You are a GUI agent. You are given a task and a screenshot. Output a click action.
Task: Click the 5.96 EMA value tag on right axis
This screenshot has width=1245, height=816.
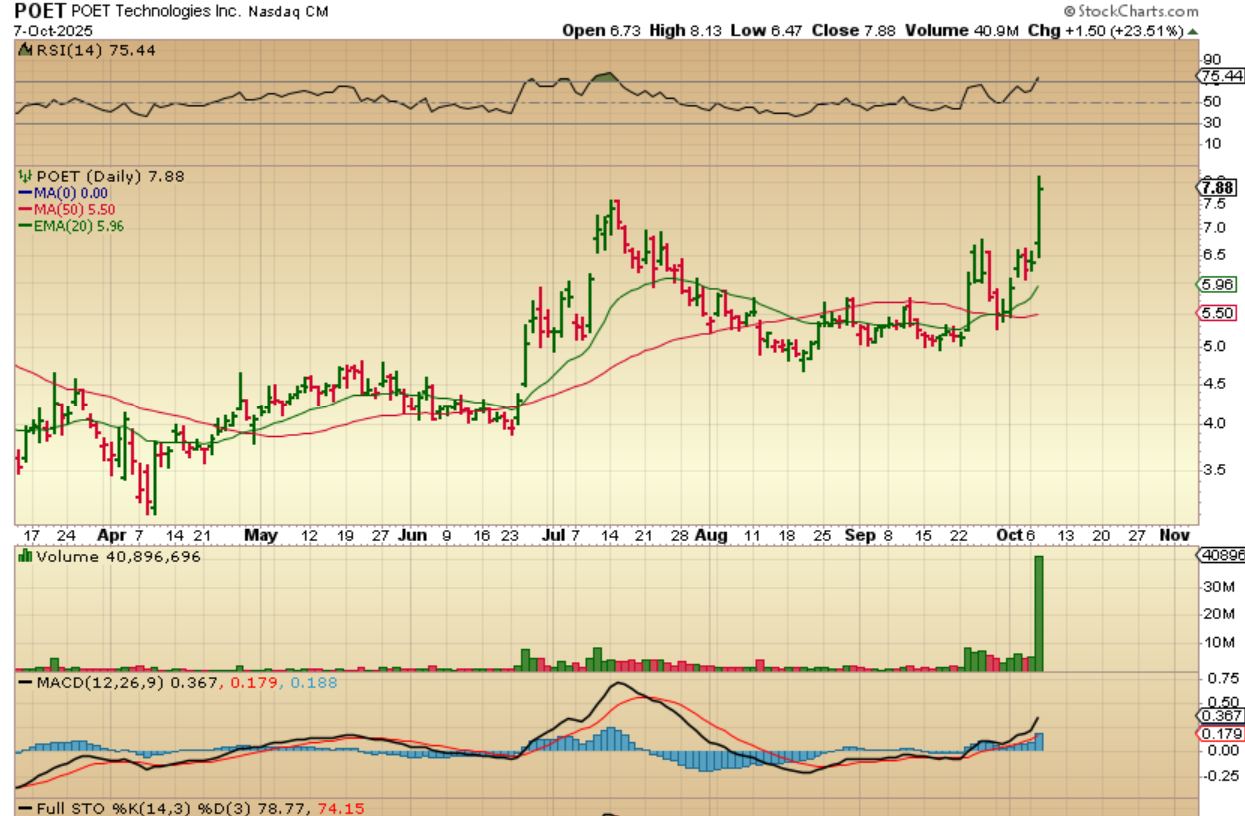1218,284
